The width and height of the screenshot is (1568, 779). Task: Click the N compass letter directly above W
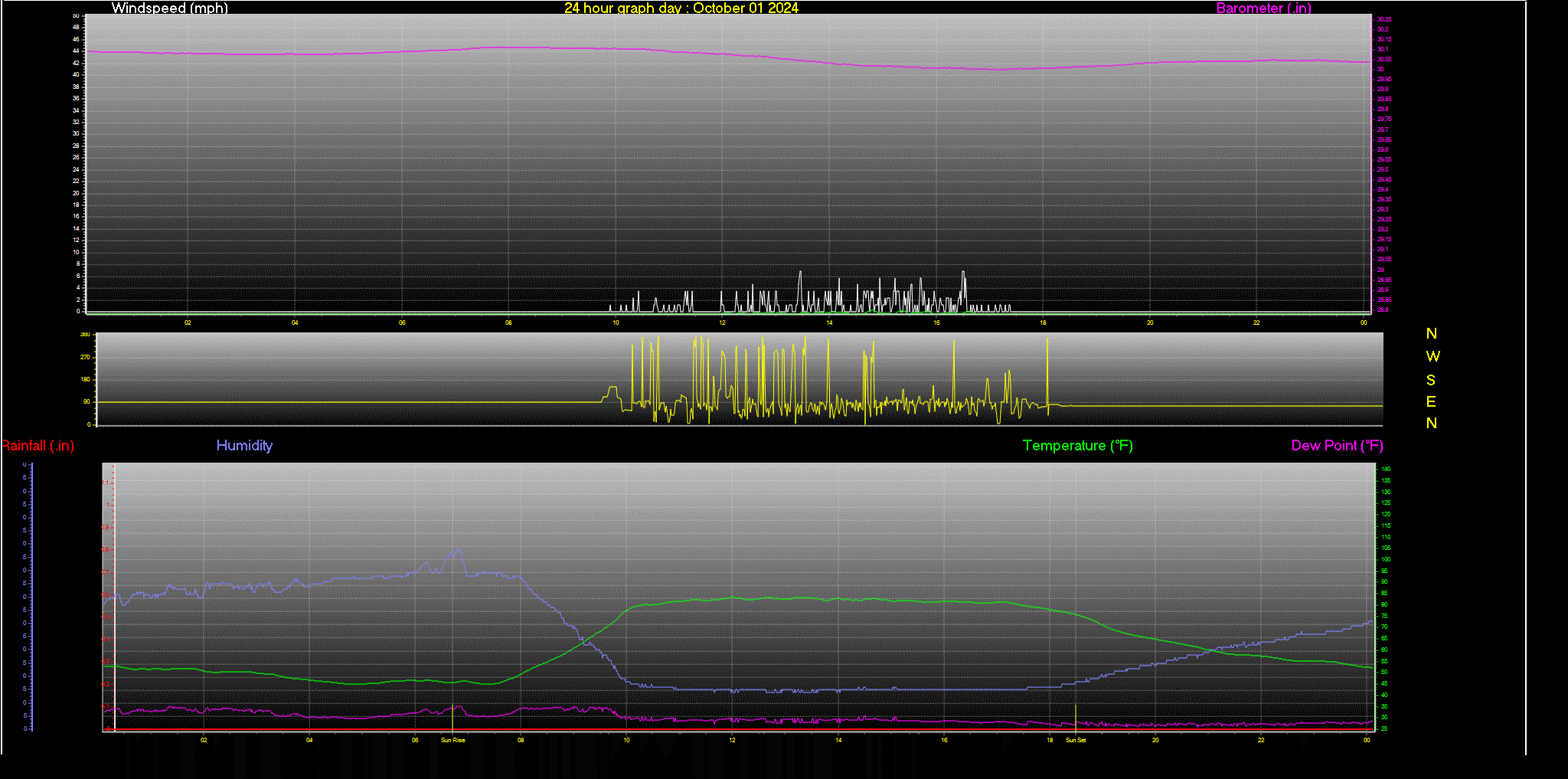1431,333
